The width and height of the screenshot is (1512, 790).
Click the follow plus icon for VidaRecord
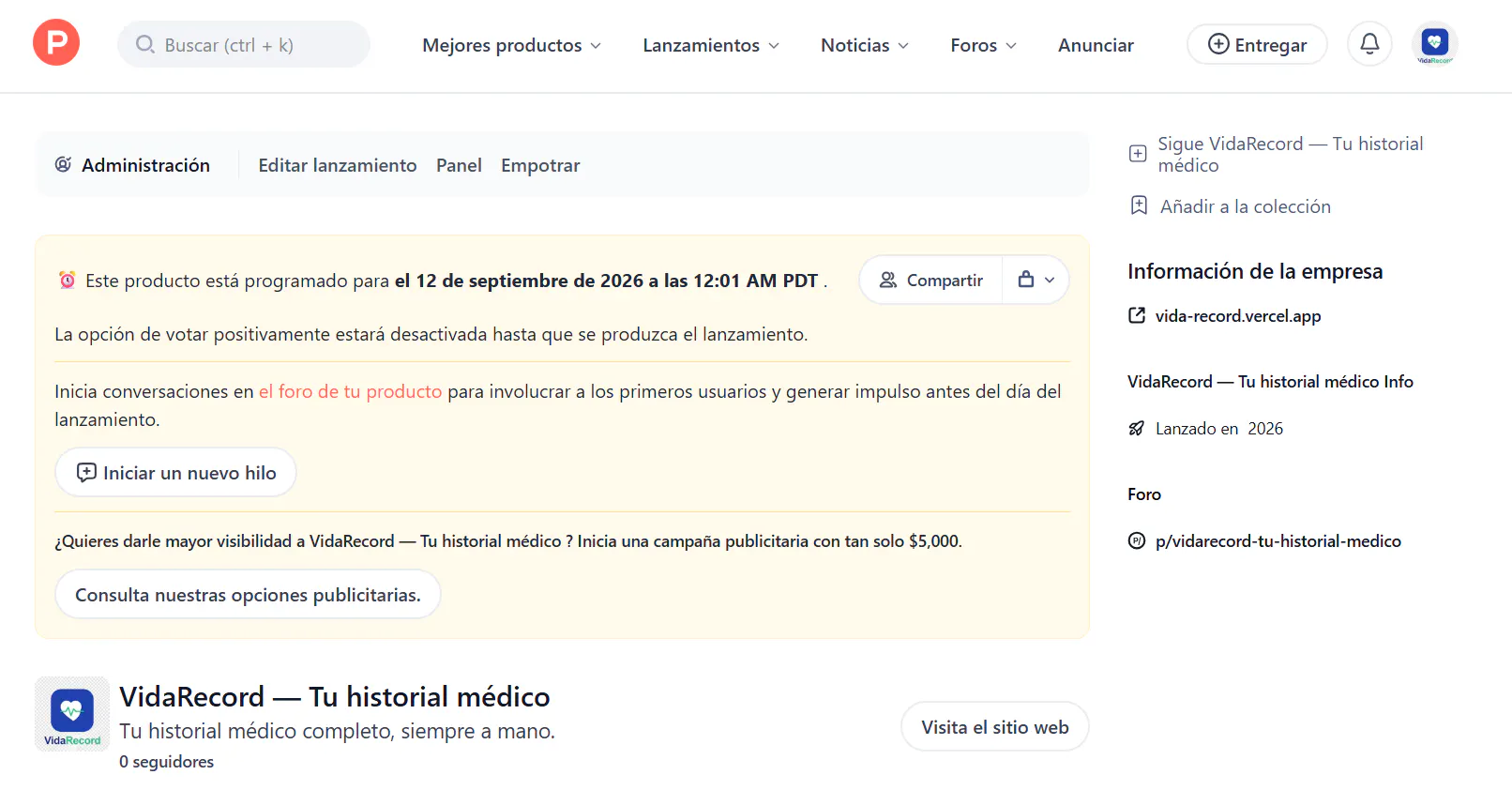tap(1138, 154)
